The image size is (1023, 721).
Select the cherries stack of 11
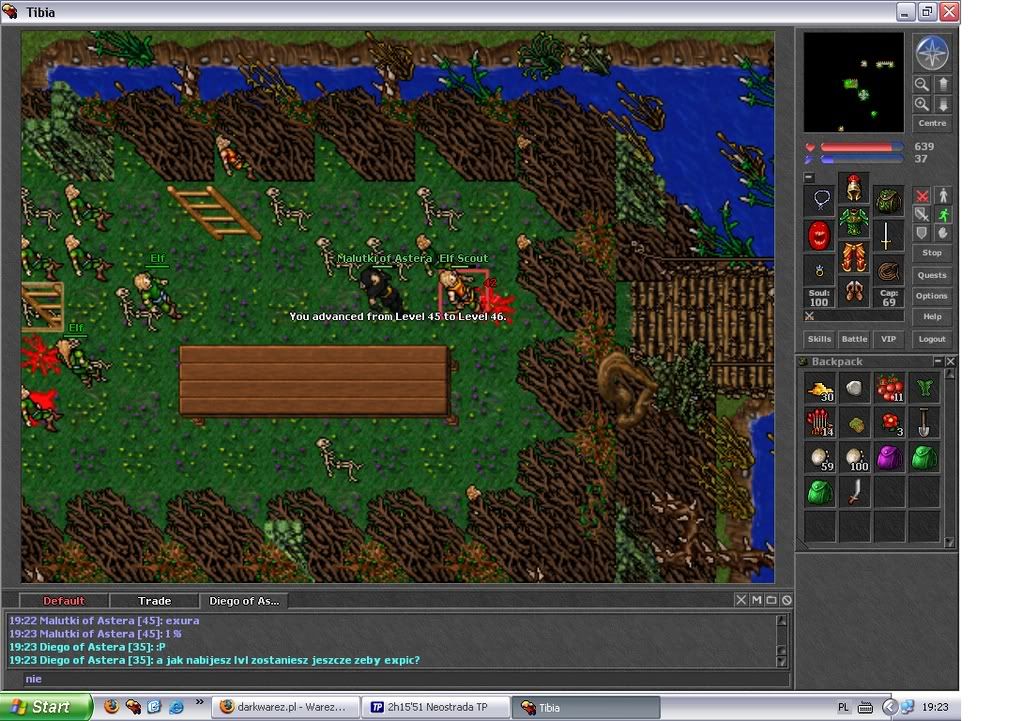click(x=889, y=389)
